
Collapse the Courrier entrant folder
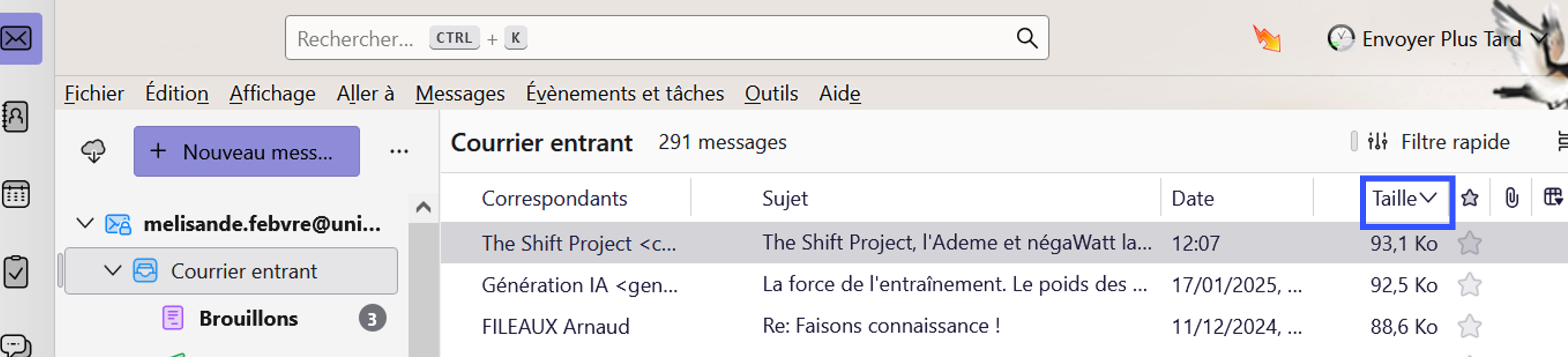tap(112, 270)
